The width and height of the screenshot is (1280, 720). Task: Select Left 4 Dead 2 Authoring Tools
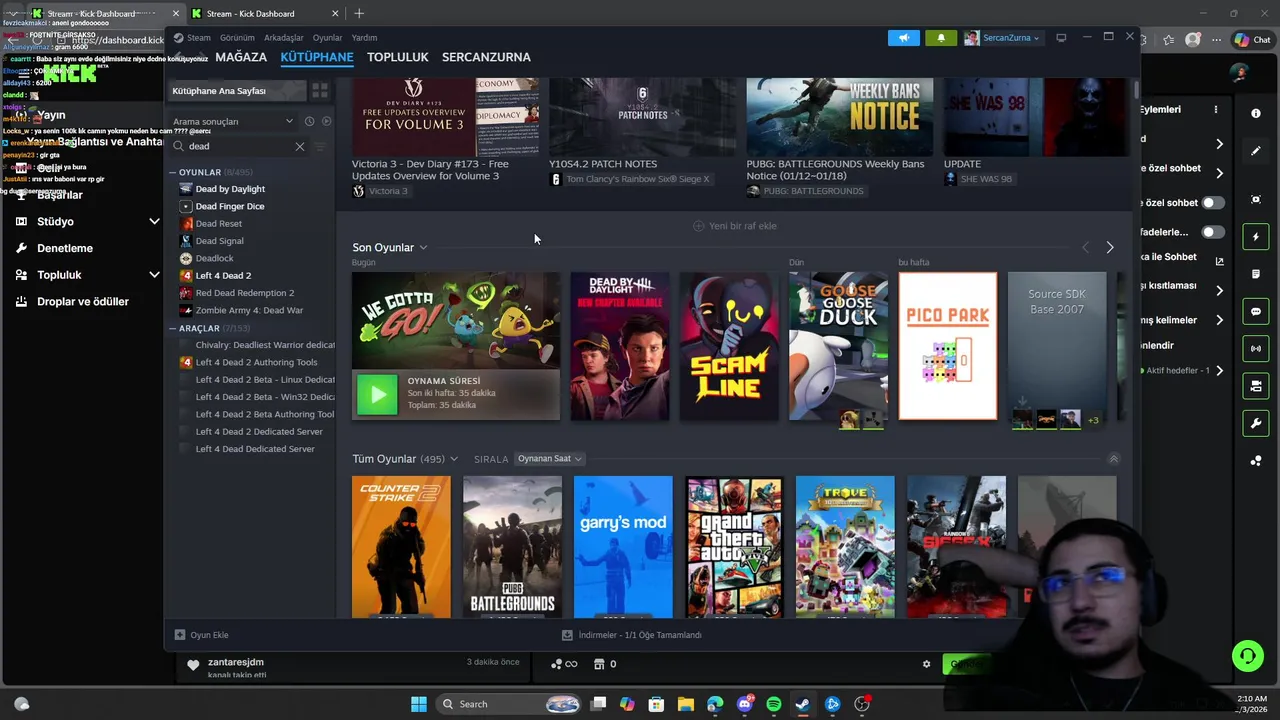pyautogui.click(x=256, y=362)
